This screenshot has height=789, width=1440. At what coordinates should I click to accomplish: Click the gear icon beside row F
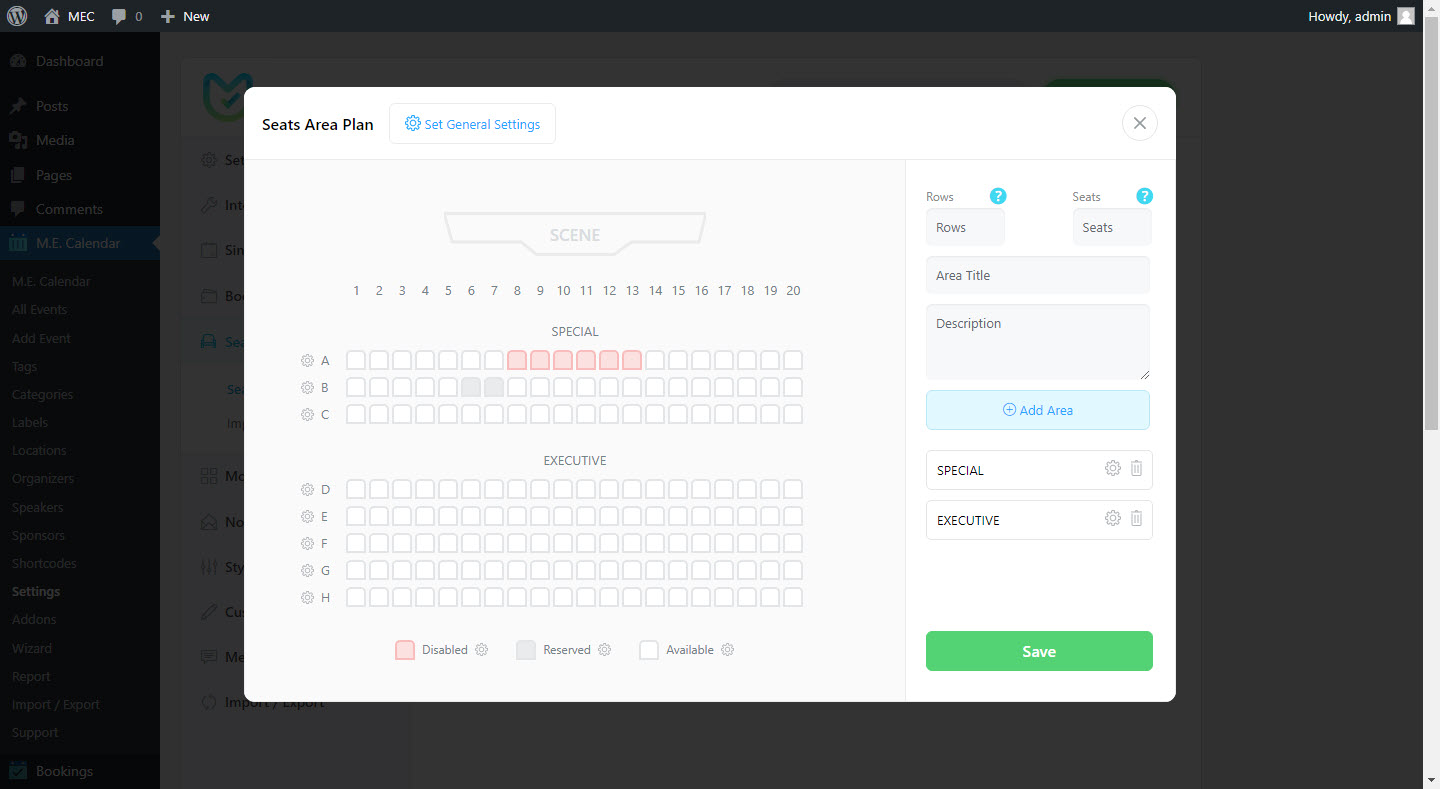[307, 544]
